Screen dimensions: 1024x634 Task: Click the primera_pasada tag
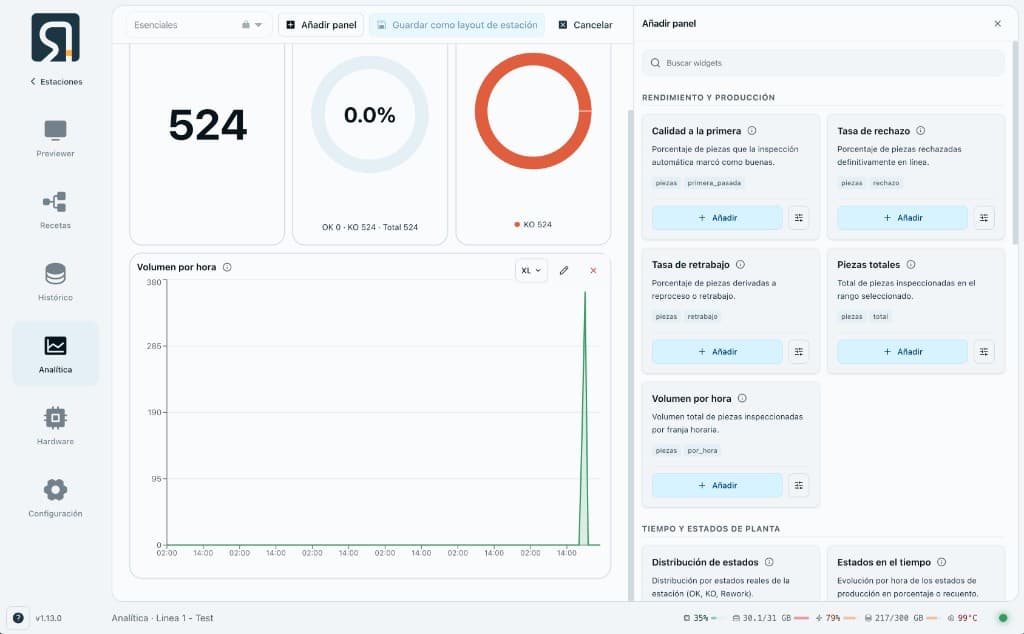714,183
